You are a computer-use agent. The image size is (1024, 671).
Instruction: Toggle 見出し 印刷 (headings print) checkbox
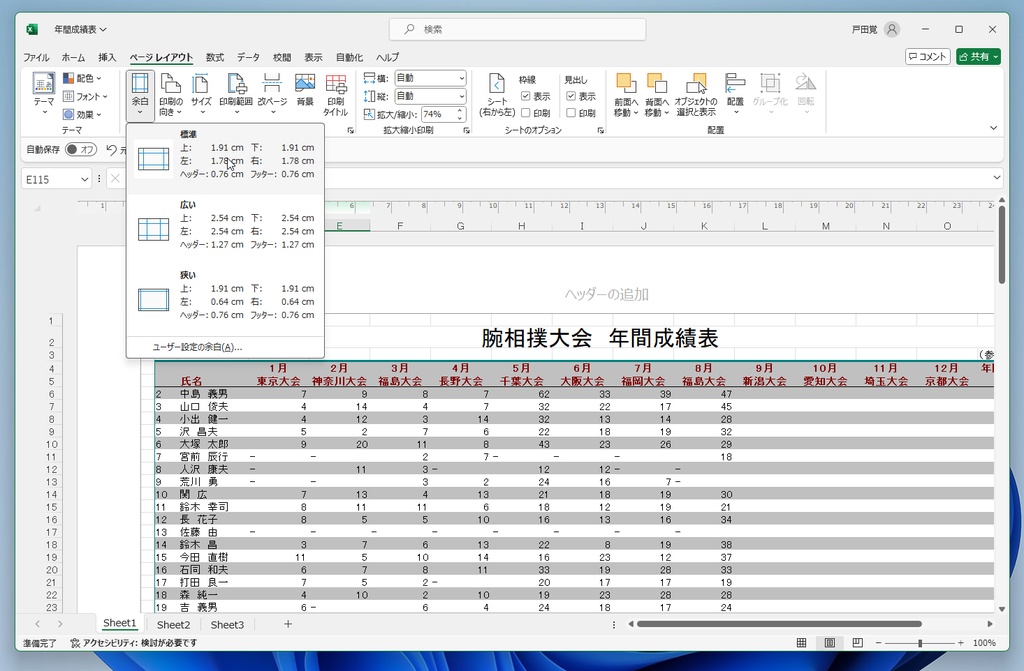[x=571, y=113]
